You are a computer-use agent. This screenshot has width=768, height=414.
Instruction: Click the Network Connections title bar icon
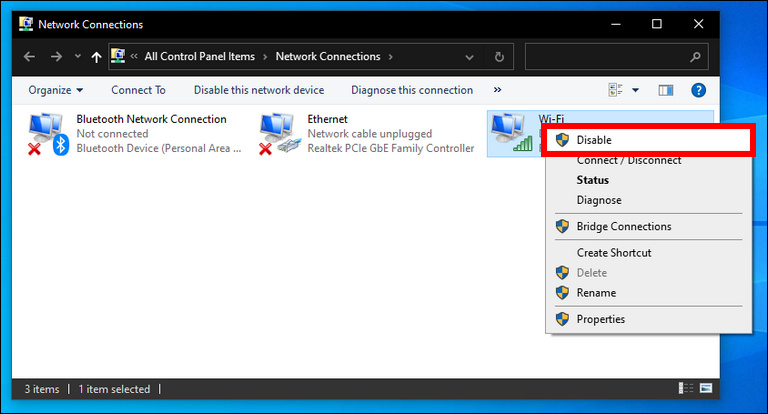pyautogui.click(x=25, y=24)
